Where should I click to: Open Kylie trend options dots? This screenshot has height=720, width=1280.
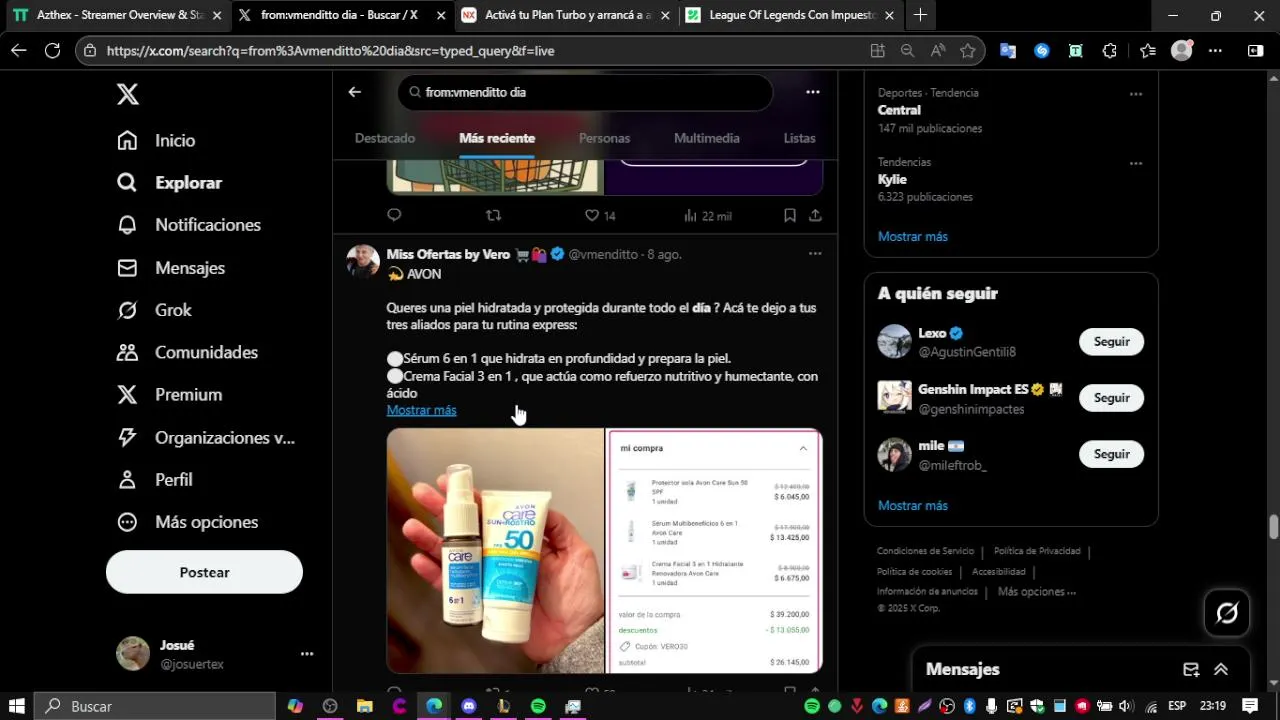[1136, 163]
